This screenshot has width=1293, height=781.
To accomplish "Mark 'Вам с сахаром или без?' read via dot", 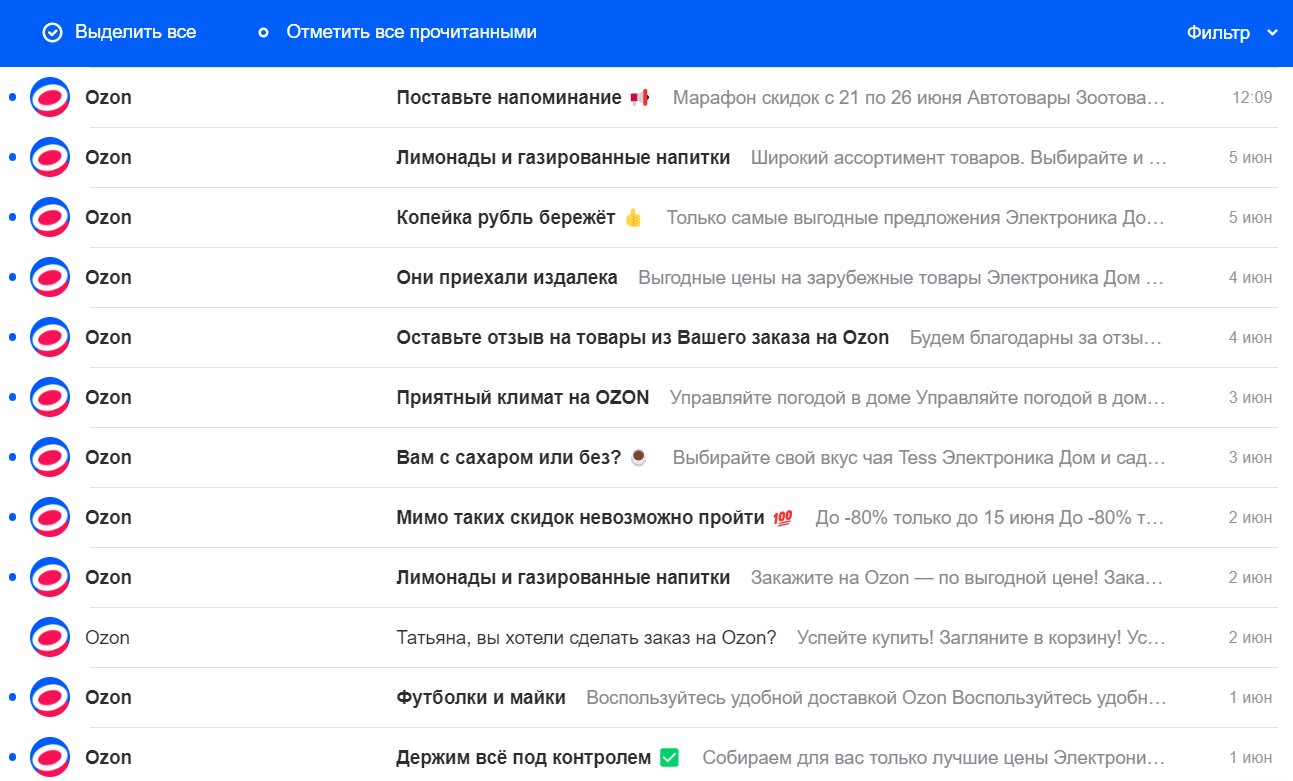I will (12, 457).
